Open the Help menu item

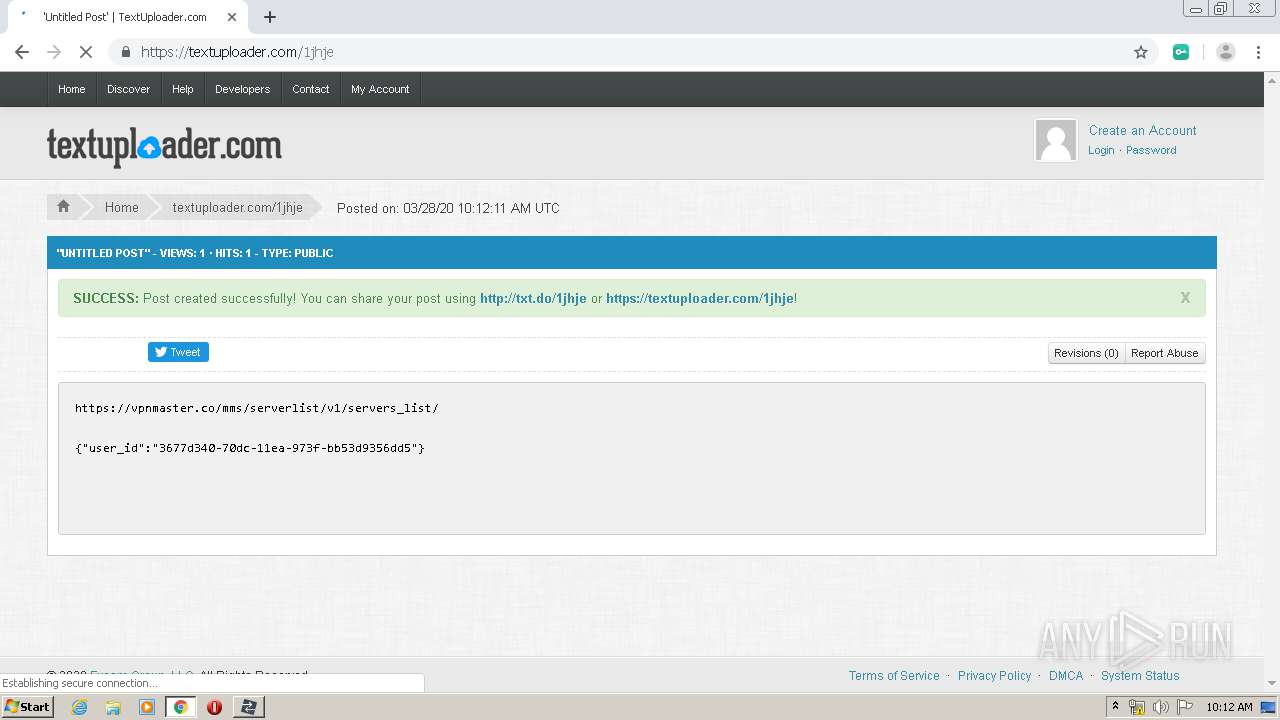pyautogui.click(x=183, y=89)
